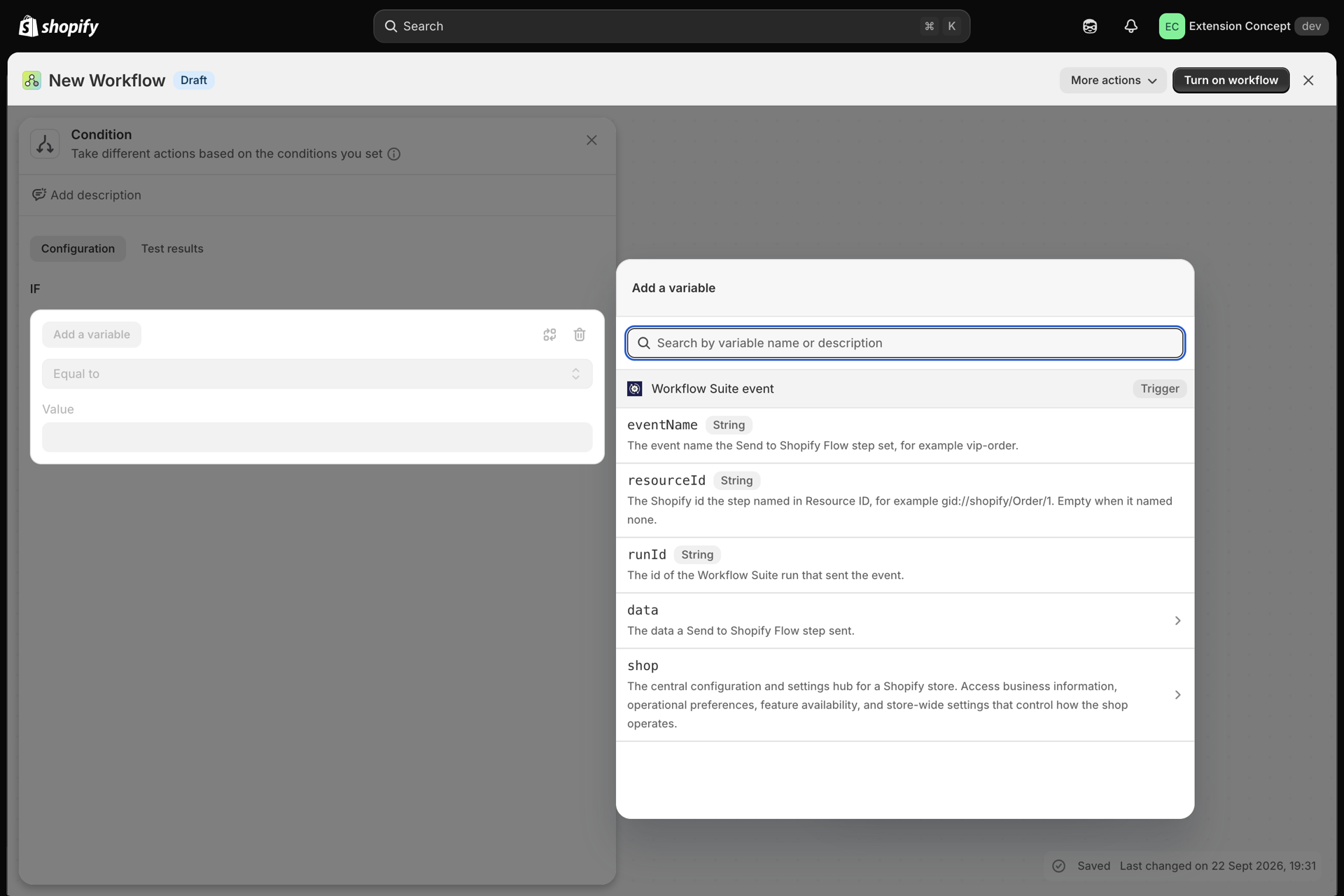The height and width of the screenshot is (896, 1344).
Task: Click the EC avatar badge
Action: (1172, 26)
